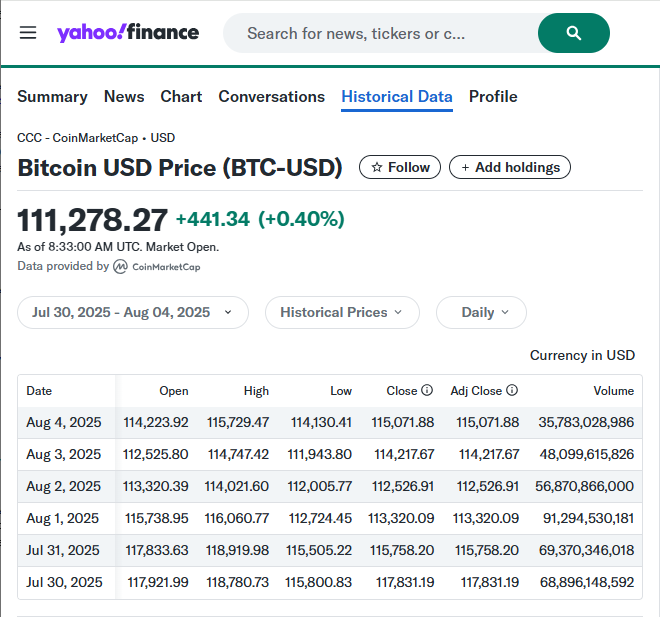Click high value 116,060.77

click(237, 518)
